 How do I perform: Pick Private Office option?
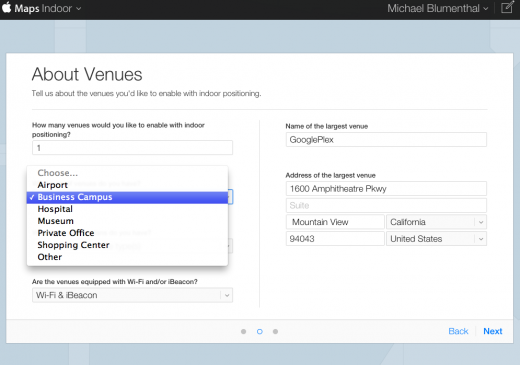[x=127, y=233]
